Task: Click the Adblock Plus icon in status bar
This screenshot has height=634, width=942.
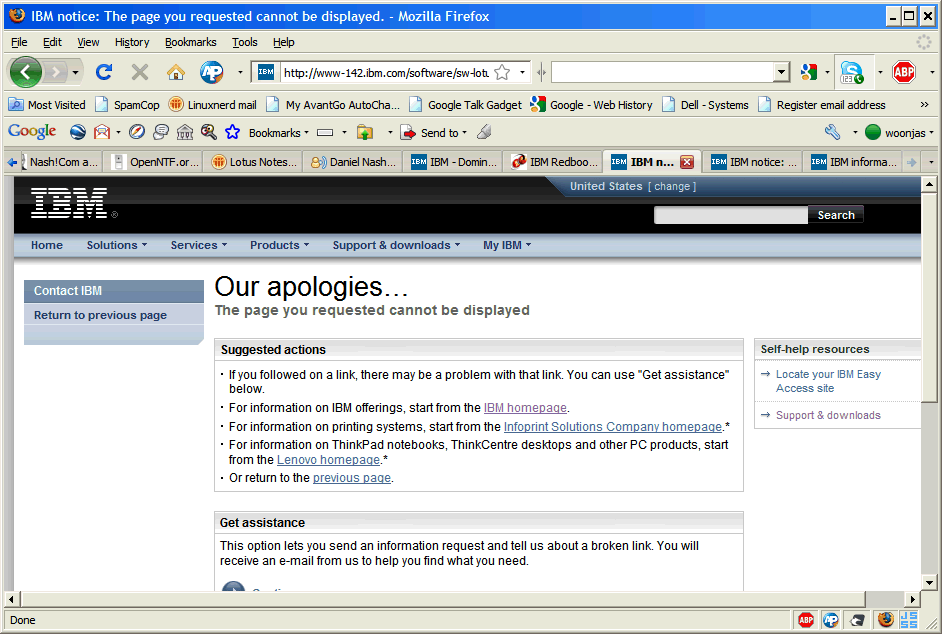Action: pos(806,620)
